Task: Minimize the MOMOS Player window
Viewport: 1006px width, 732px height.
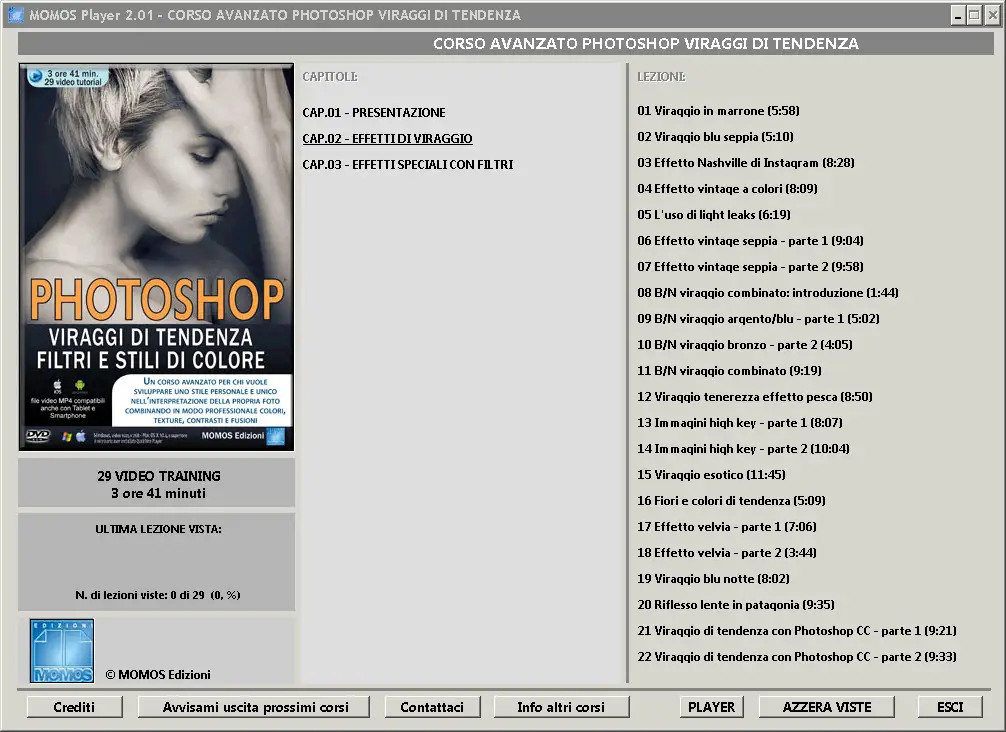Action: point(958,15)
